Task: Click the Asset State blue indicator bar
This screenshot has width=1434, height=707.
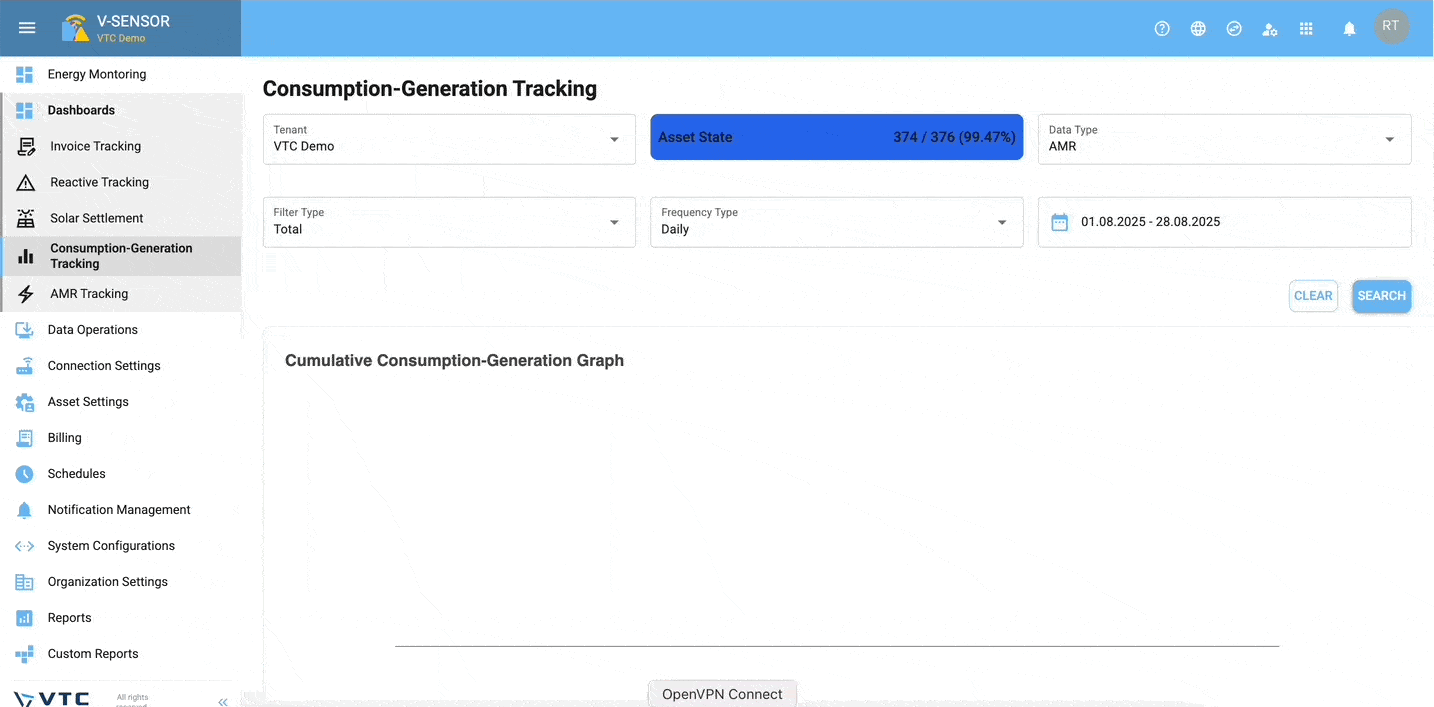Action: [836, 137]
